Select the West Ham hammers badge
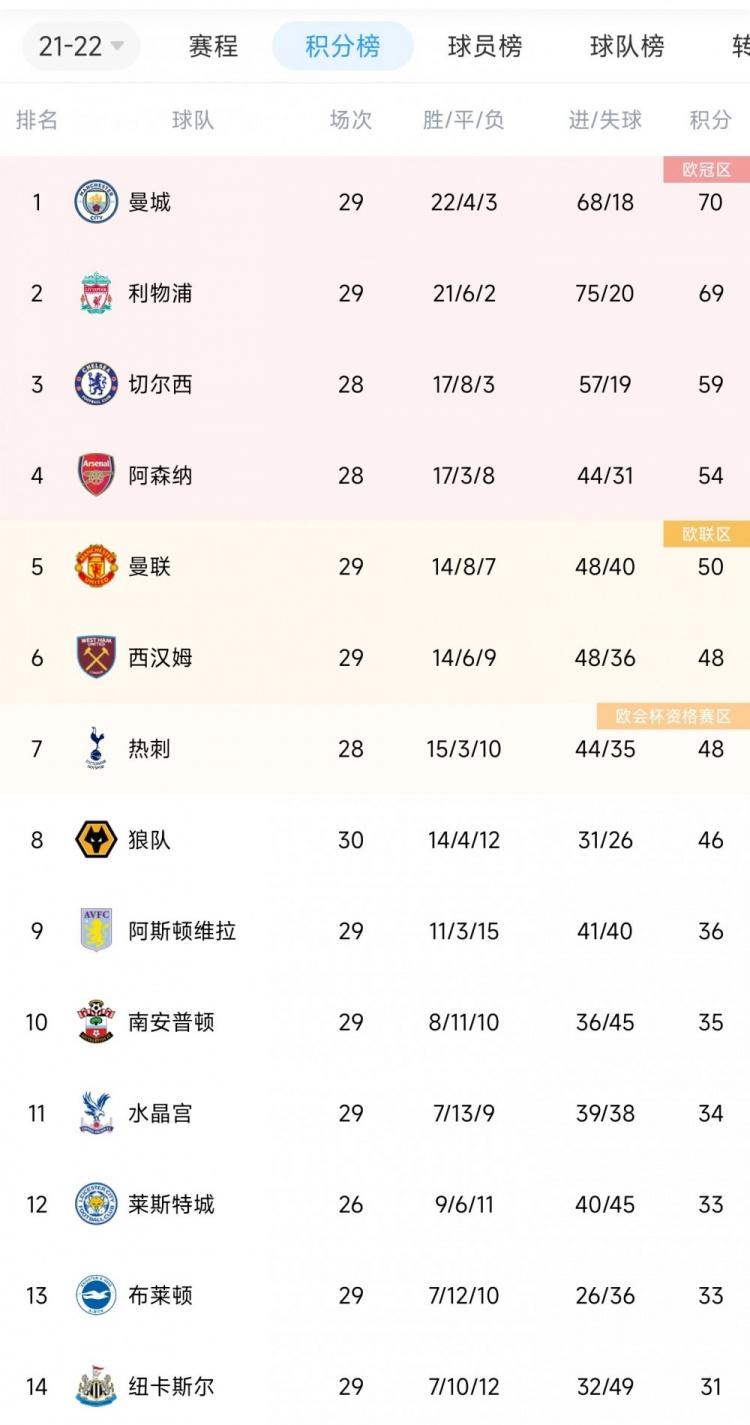This screenshot has width=750, height=1425. click(95, 657)
